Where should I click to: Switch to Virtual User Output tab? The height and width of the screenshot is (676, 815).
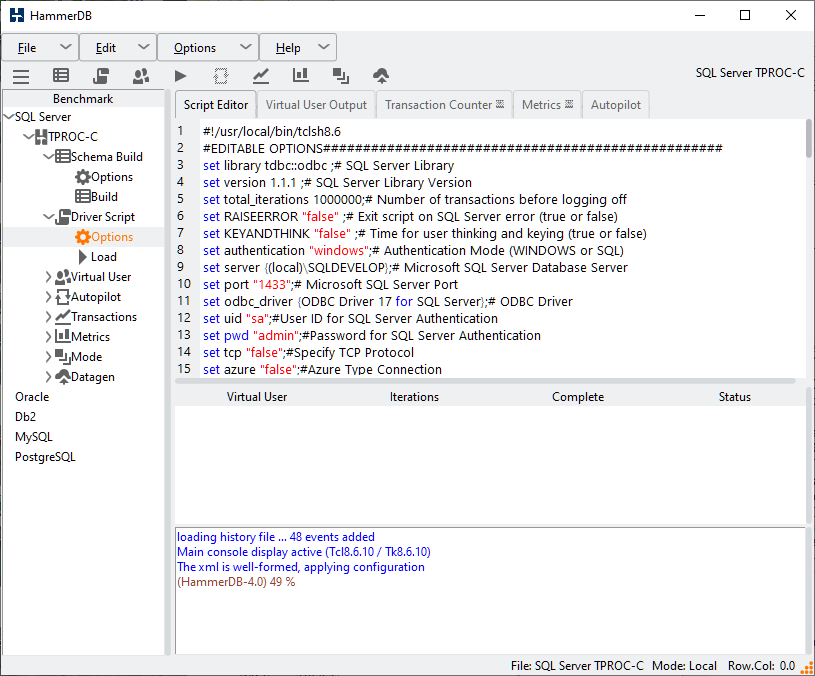316,104
